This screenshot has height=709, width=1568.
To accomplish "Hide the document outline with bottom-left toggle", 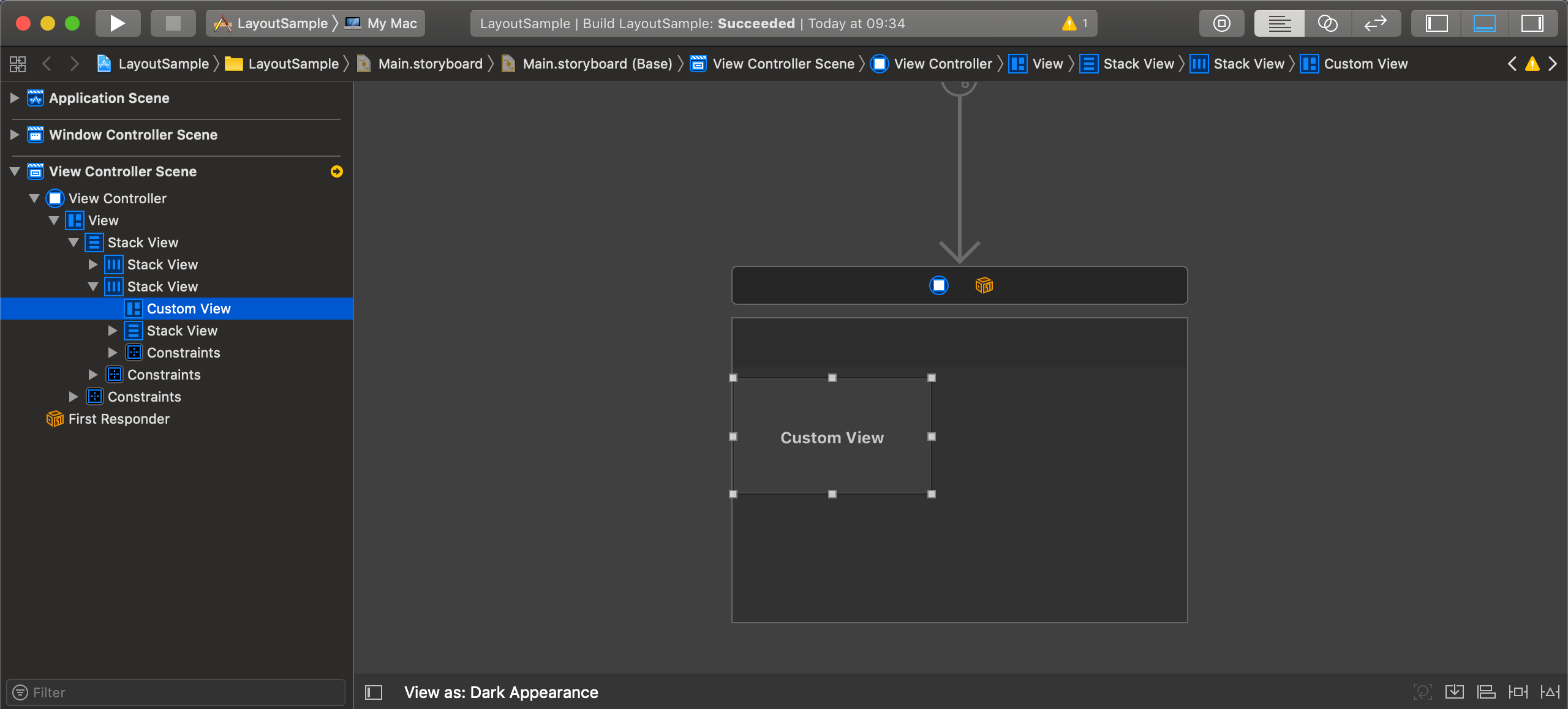I will (373, 692).
